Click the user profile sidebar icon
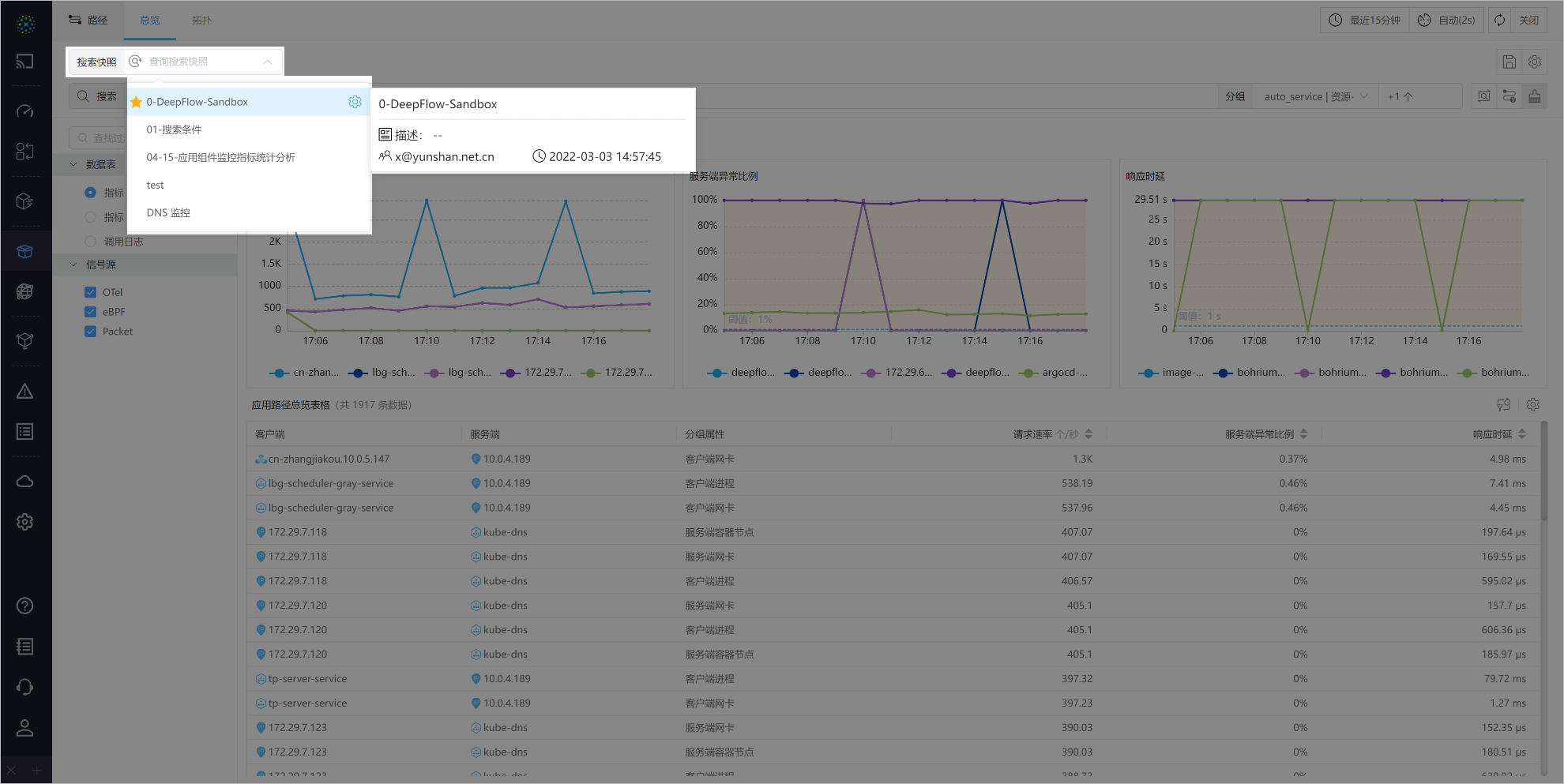The height and width of the screenshot is (784, 1564). click(x=25, y=728)
